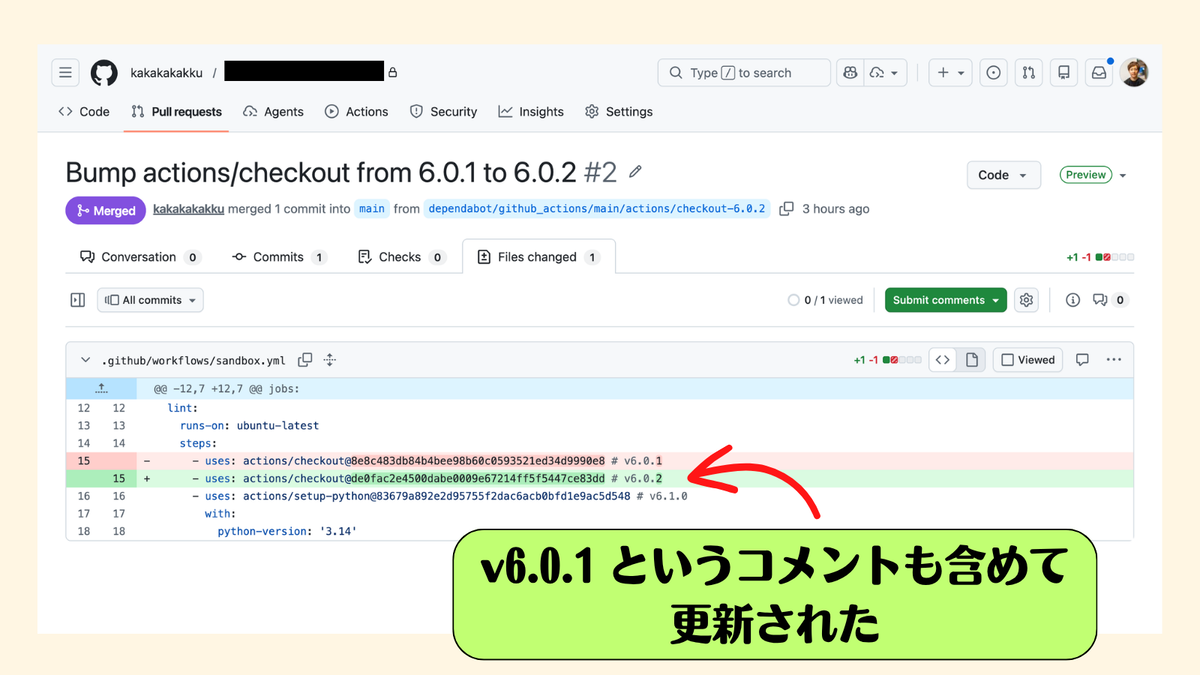Open diff settings gear icon
This screenshot has height=675, width=1200.
coord(1026,300)
